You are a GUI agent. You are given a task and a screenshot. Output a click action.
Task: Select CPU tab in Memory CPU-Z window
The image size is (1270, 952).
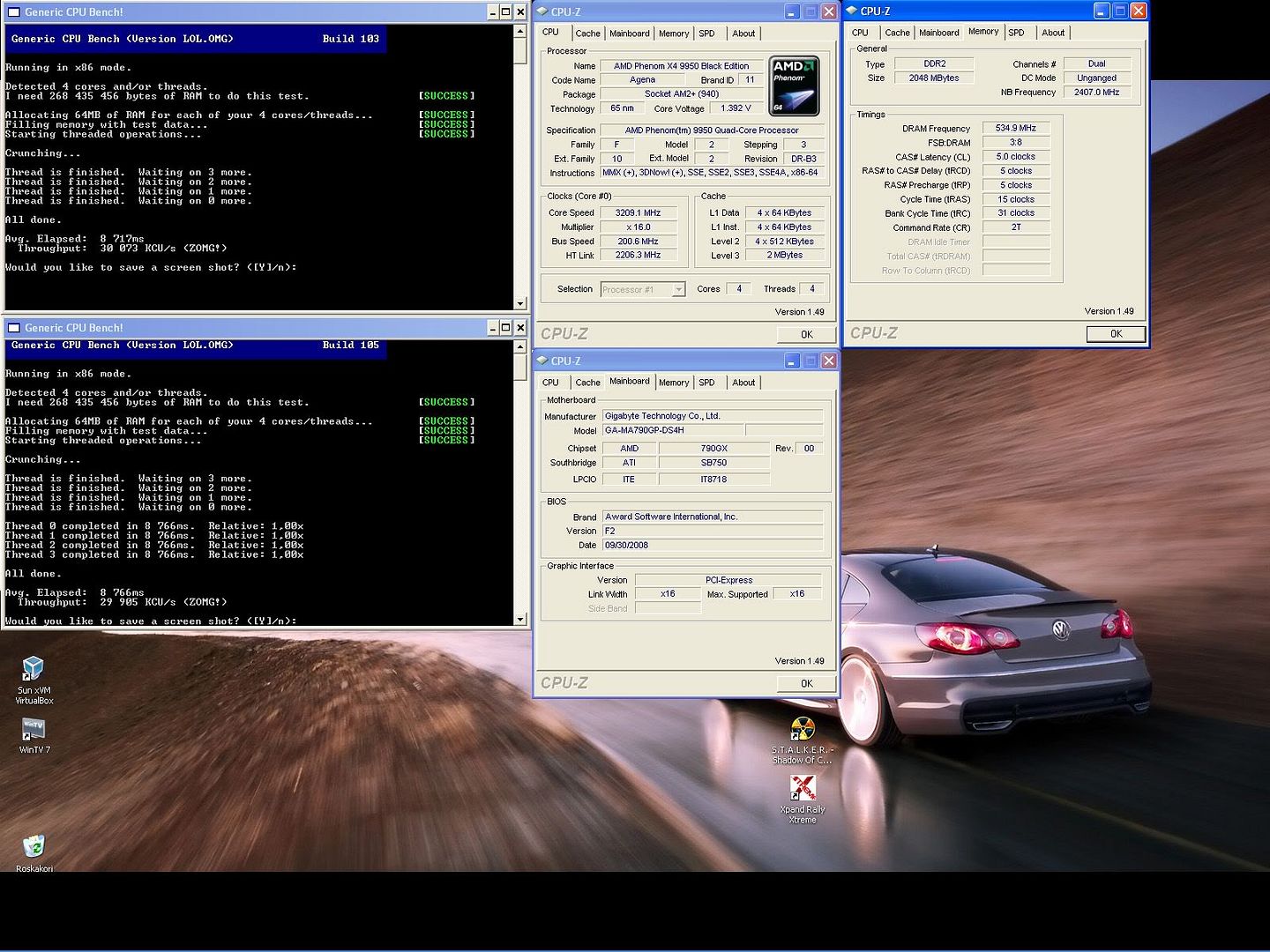pyautogui.click(x=860, y=33)
